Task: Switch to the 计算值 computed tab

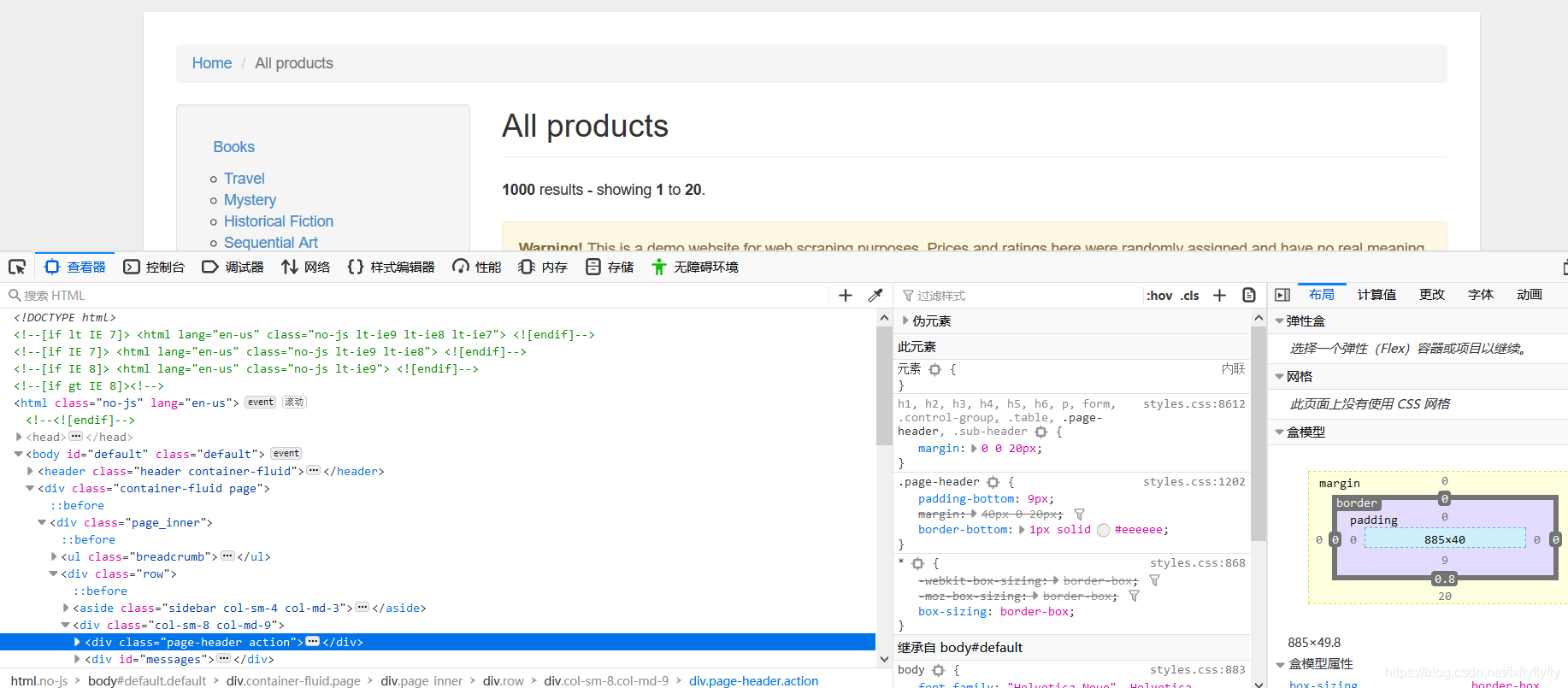Action: click(x=1376, y=295)
